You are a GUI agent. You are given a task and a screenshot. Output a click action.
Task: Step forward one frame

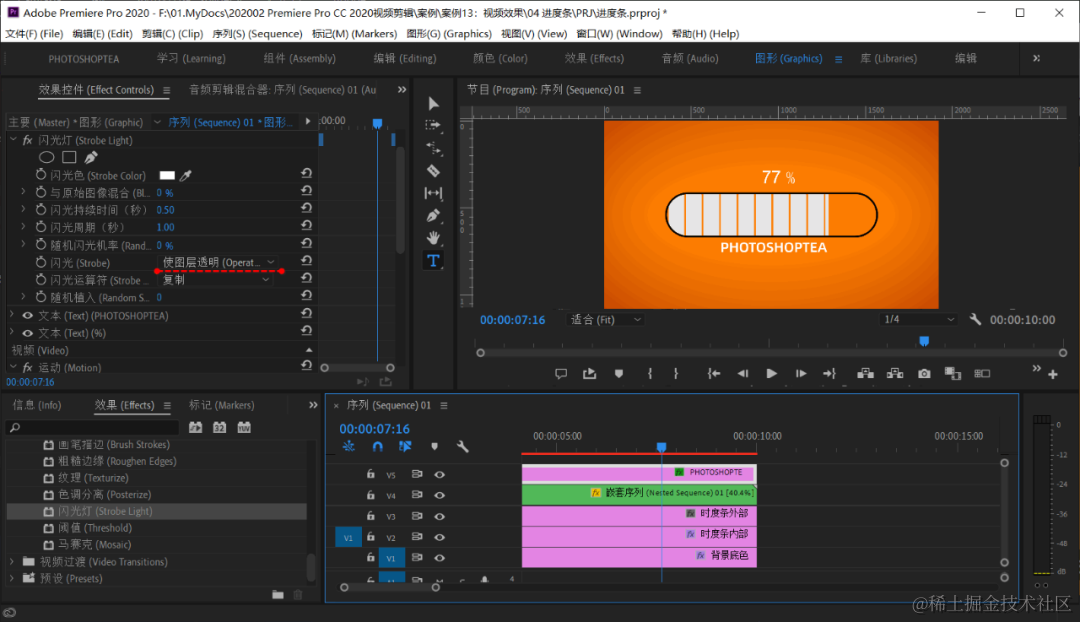(x=800, y=374)
